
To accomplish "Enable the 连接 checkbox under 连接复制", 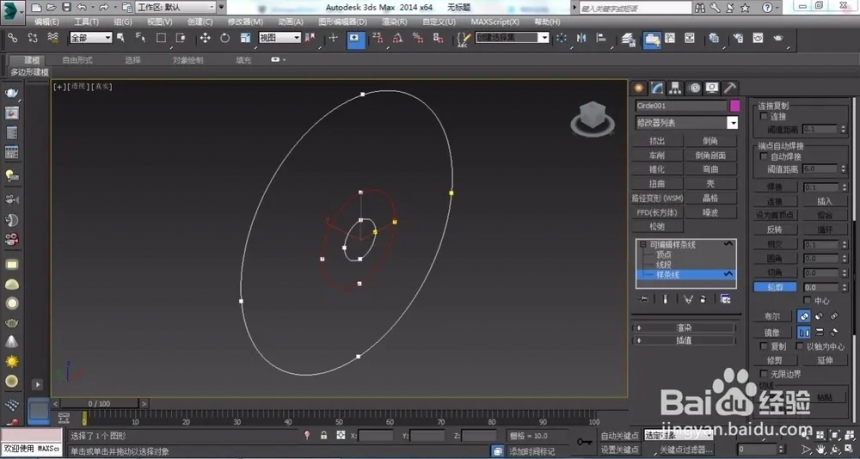I will point(763,116).
